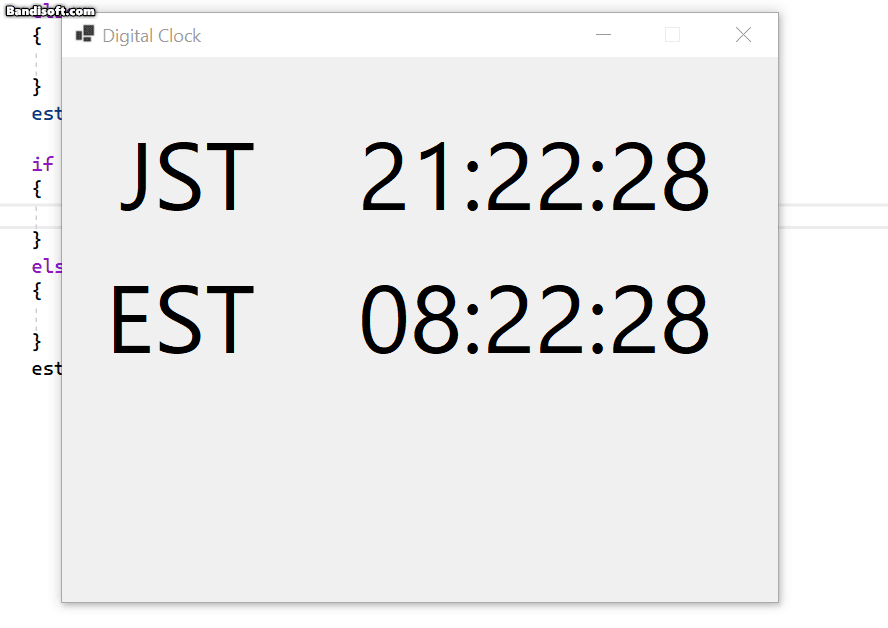
Task: Click the "est" code text above the if keyword
Action: (46, 113)
